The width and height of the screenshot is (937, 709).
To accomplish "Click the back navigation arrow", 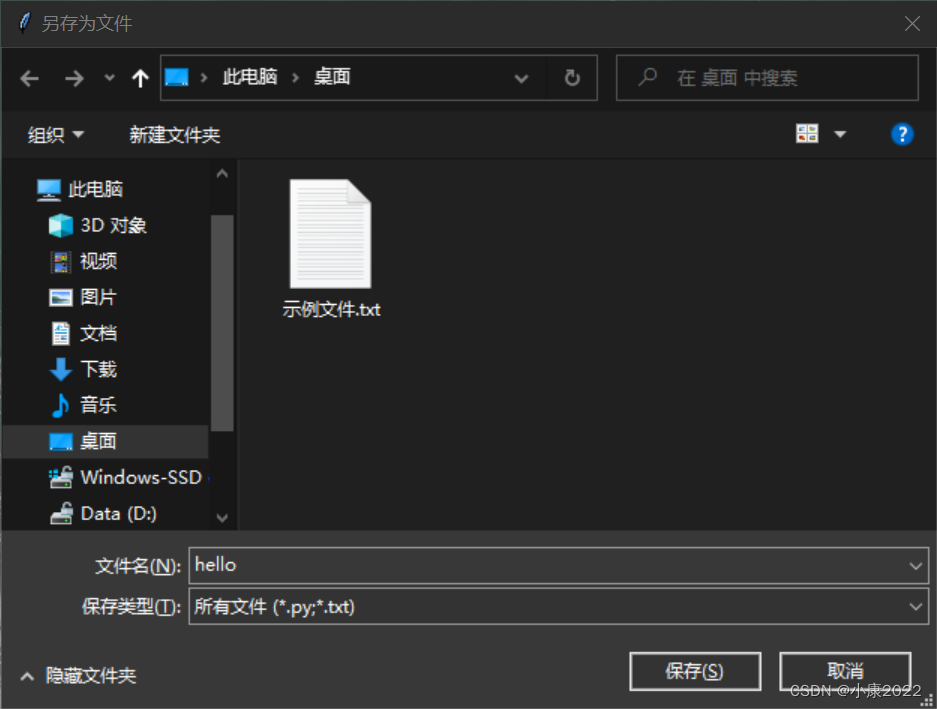I will pos(29,77).
